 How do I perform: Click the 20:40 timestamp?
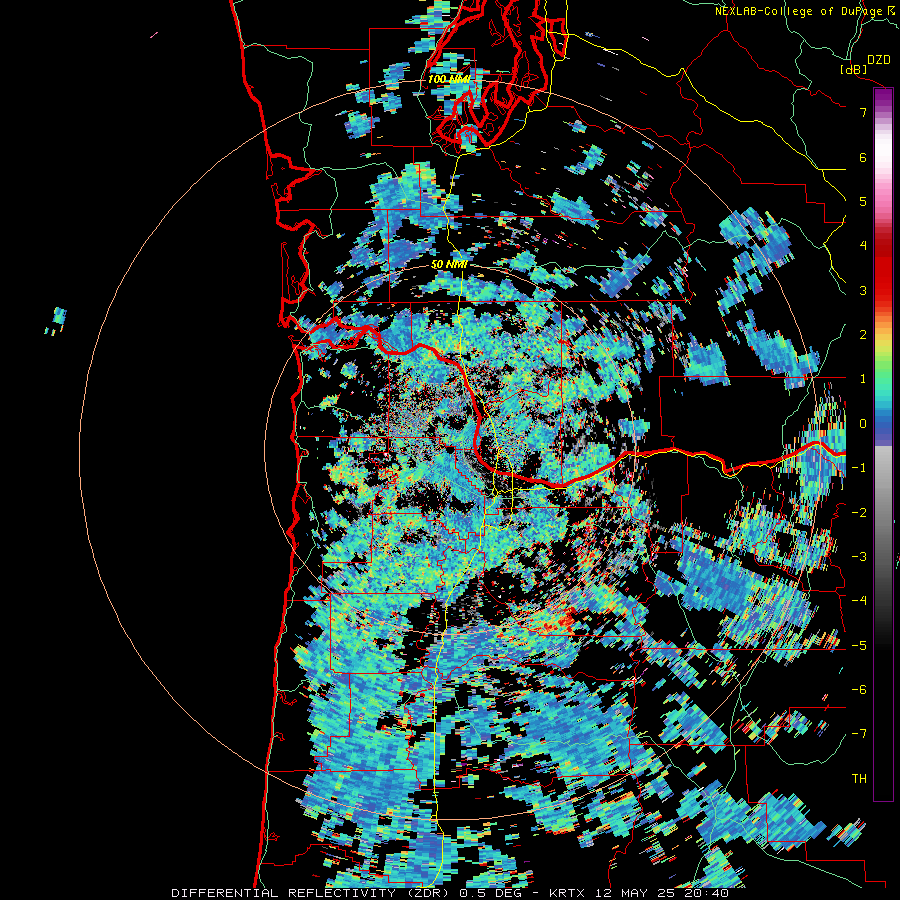(x=706, y=893)
